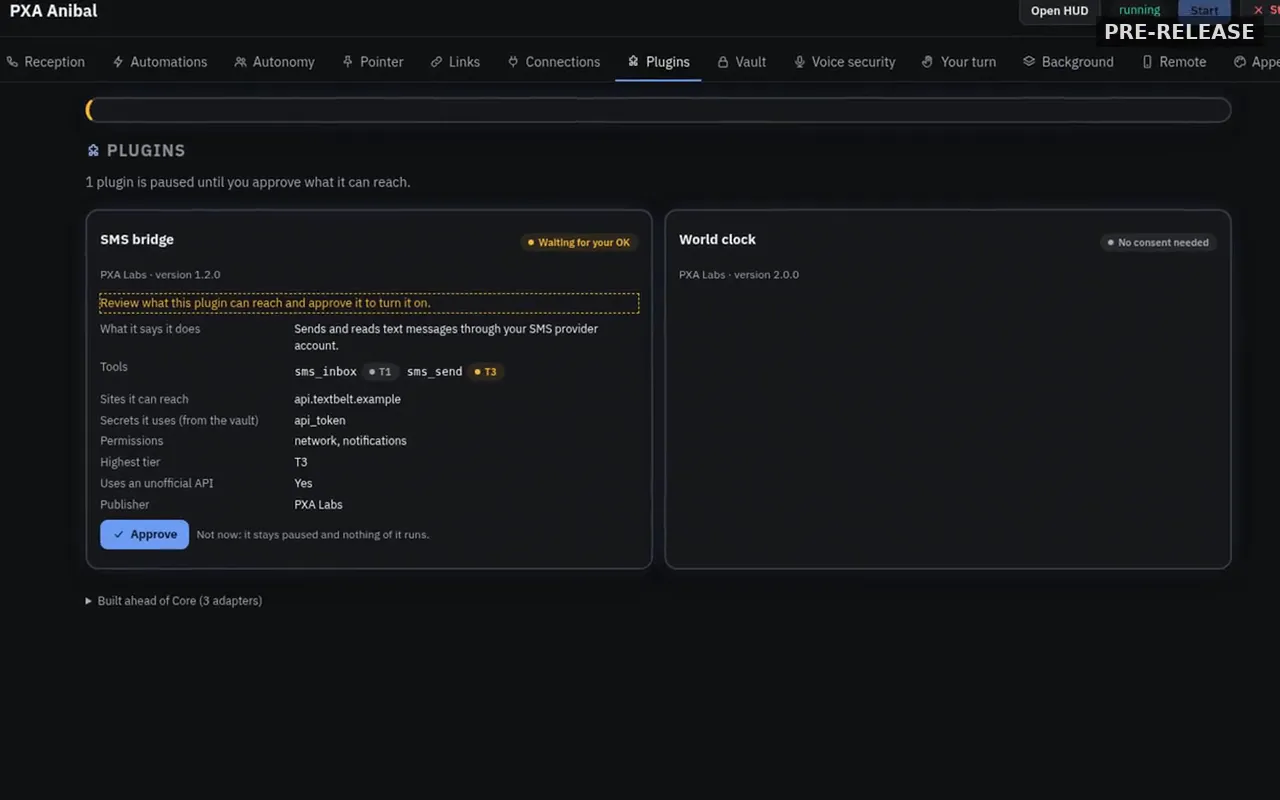Click the sms_send tool name
The width and height of the screenshot is (1280, 800).
coord(434,372)
